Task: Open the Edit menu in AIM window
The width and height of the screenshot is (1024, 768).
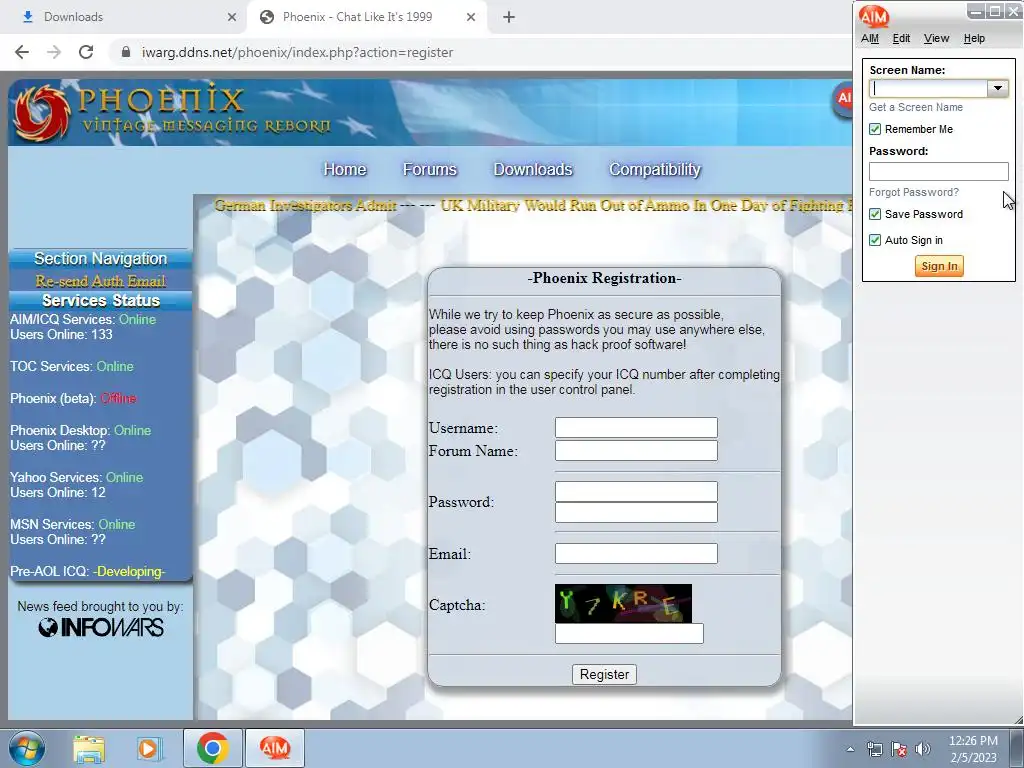Action: click(x=901, y=39)
